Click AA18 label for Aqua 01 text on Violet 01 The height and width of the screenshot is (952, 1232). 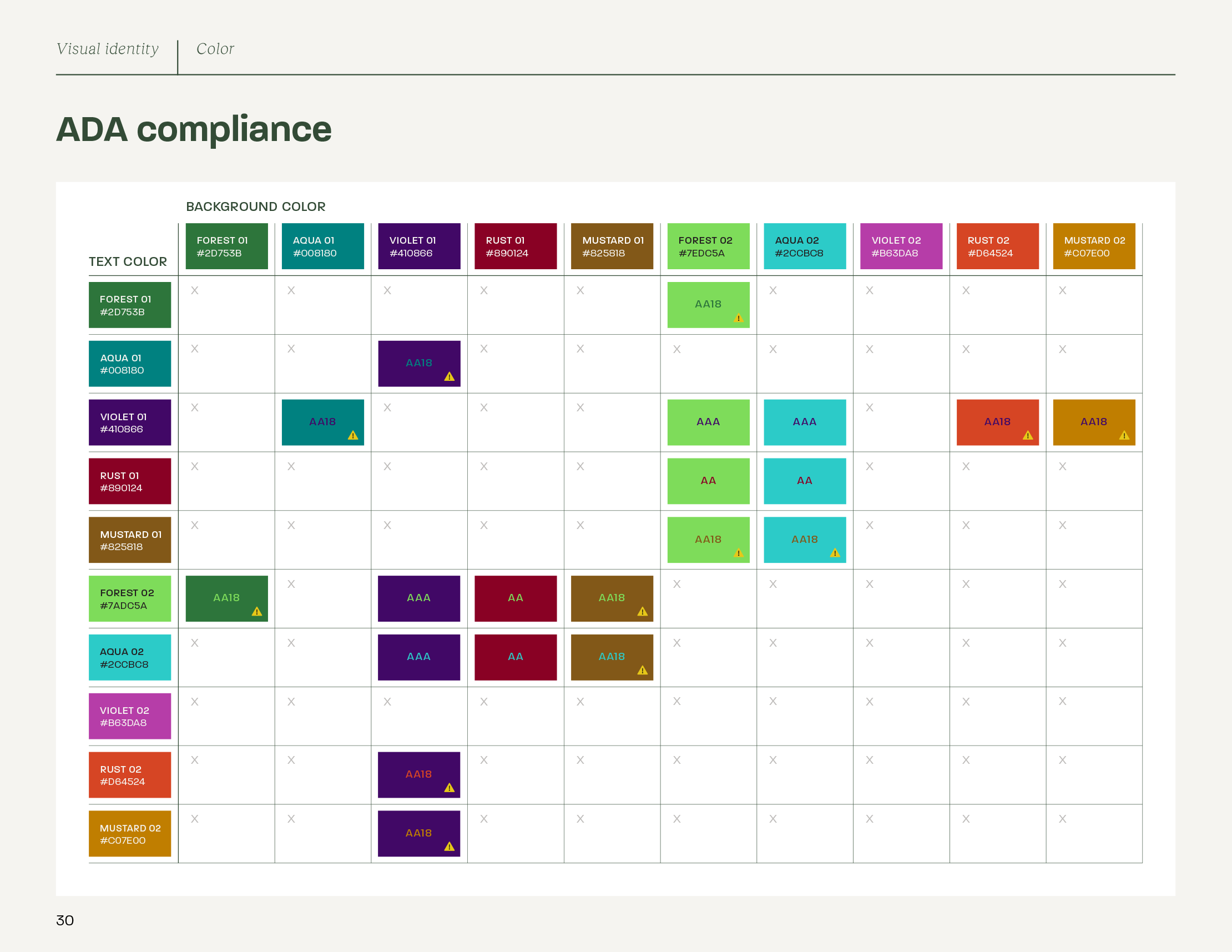(419, 363)
